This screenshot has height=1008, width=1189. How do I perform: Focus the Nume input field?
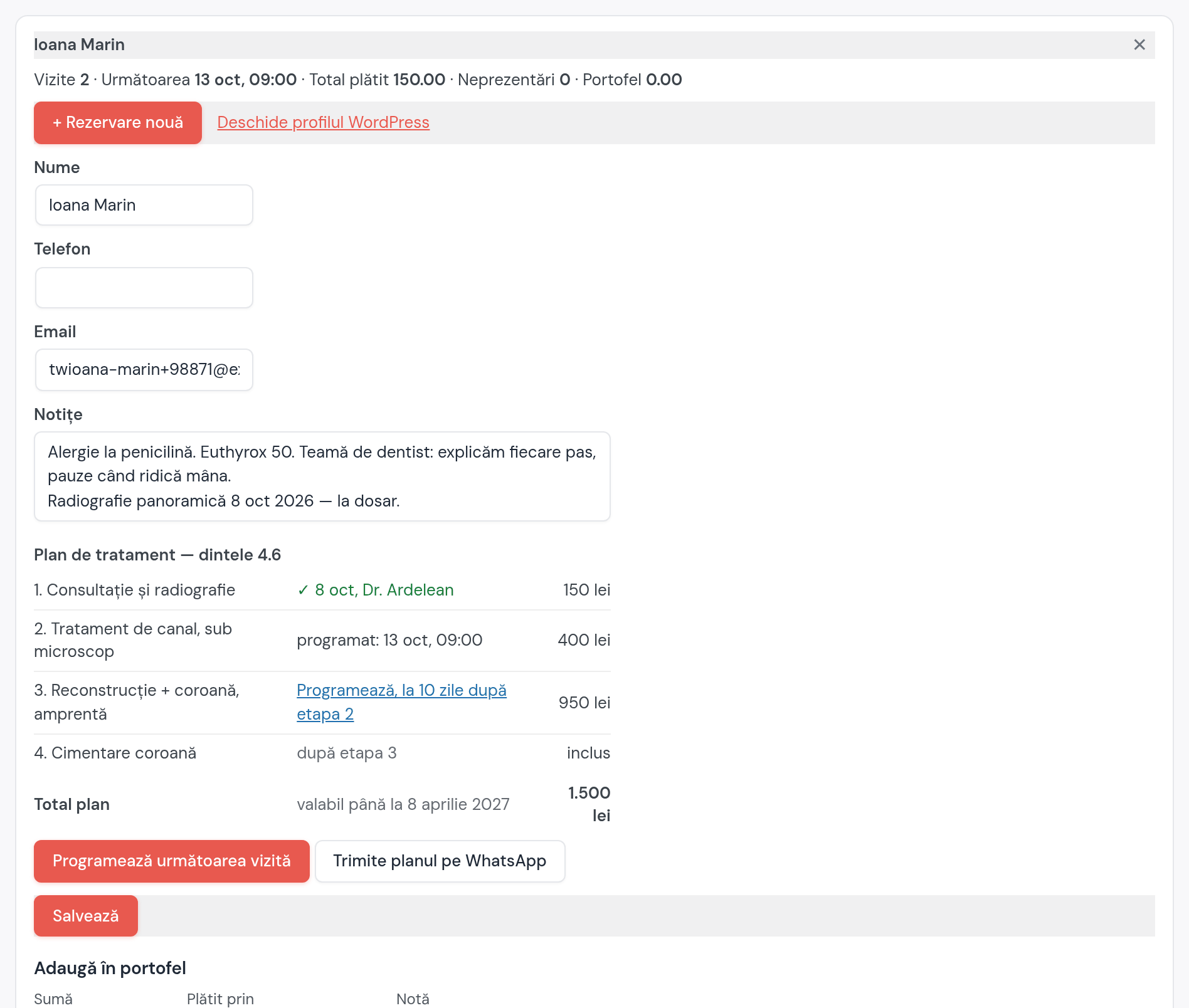click(x=144, y=205)
